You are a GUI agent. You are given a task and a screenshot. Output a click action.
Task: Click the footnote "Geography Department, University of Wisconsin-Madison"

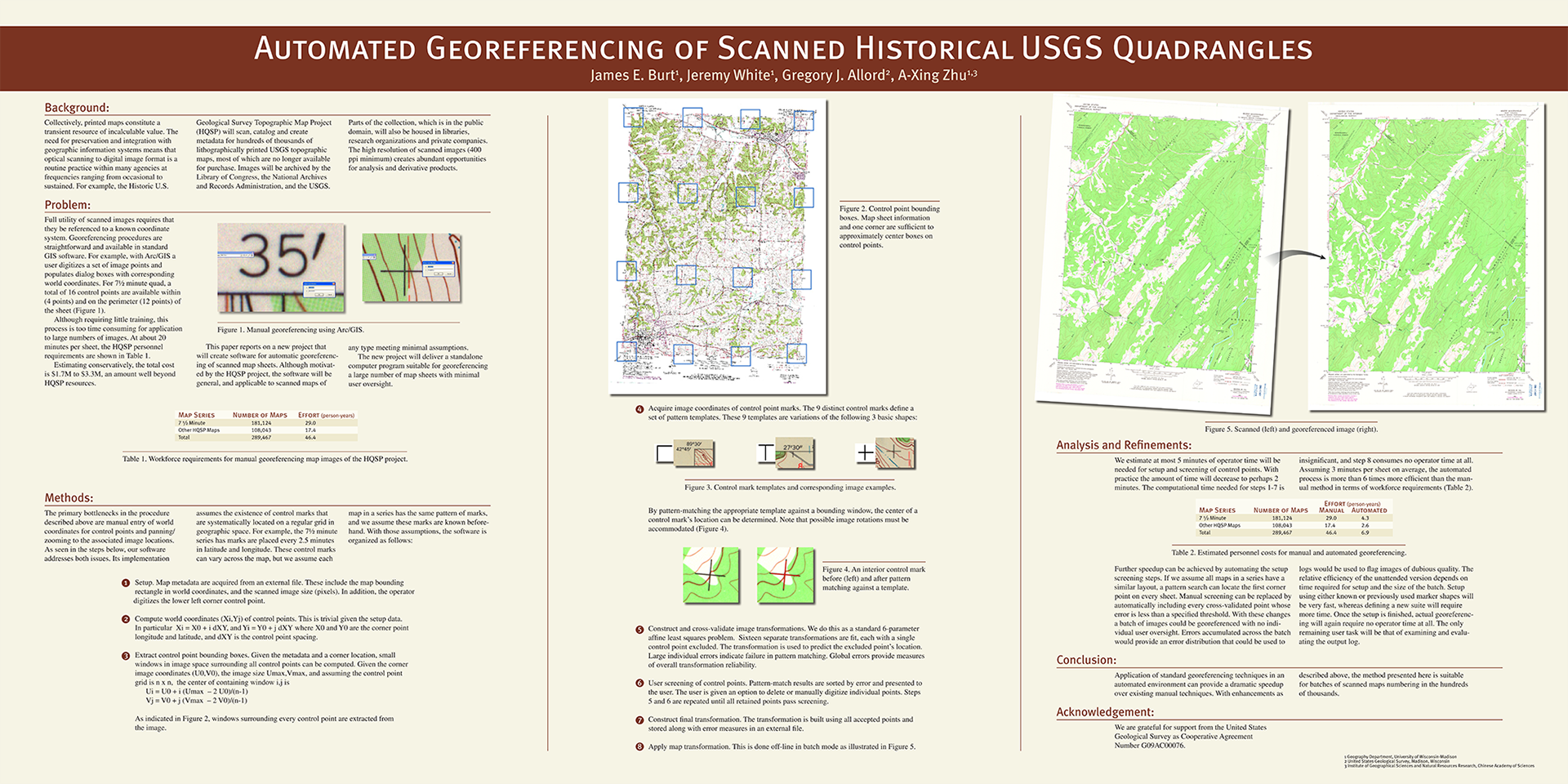(x=1401, y=757)
